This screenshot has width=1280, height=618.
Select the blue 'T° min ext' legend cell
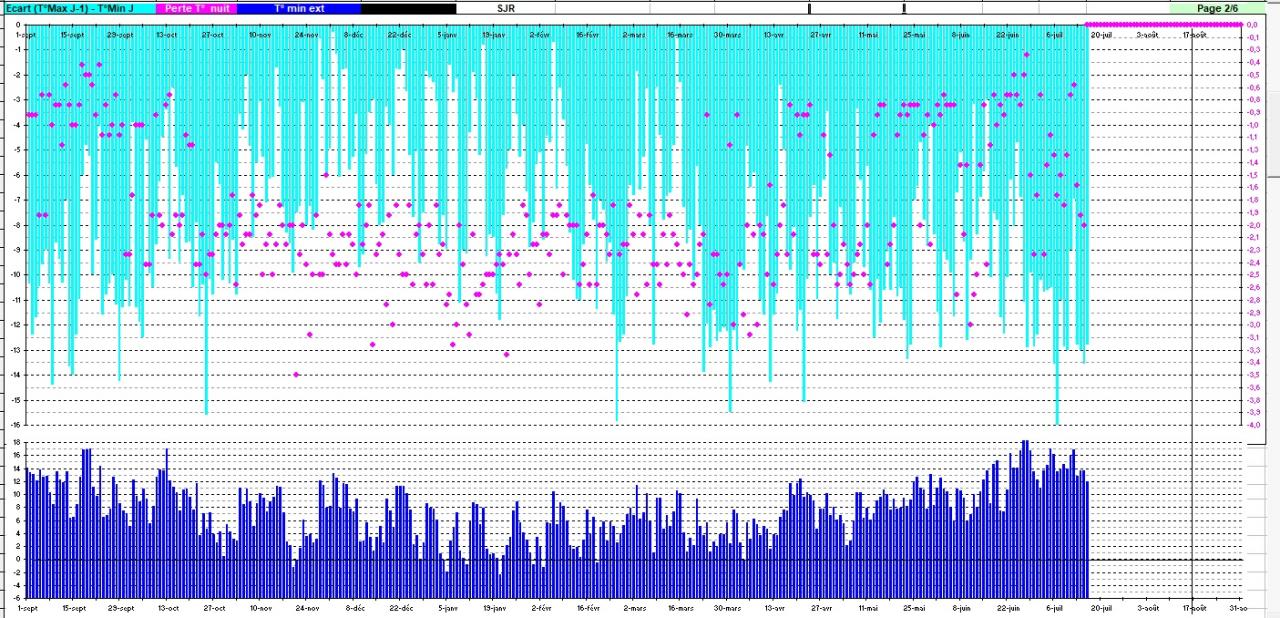[299, 8]
